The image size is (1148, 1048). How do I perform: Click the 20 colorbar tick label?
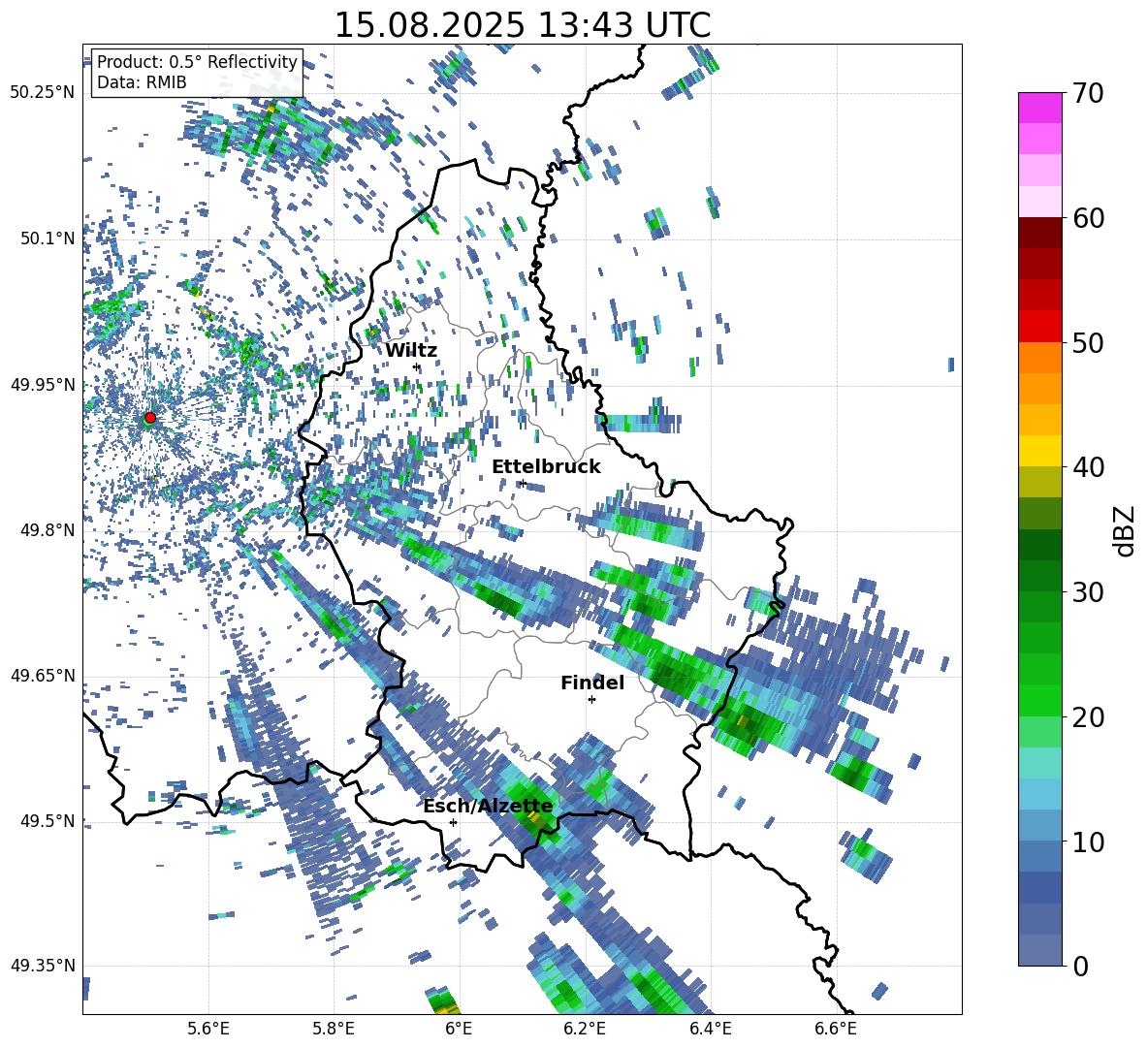point(1089,717)
